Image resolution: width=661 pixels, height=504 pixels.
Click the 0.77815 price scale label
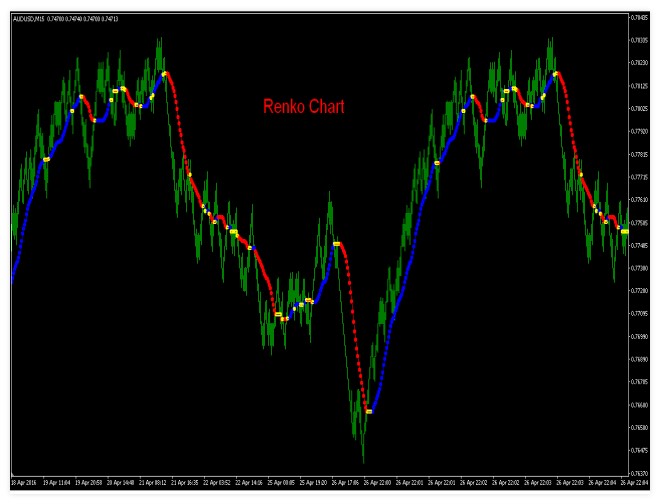click(640, 155)
